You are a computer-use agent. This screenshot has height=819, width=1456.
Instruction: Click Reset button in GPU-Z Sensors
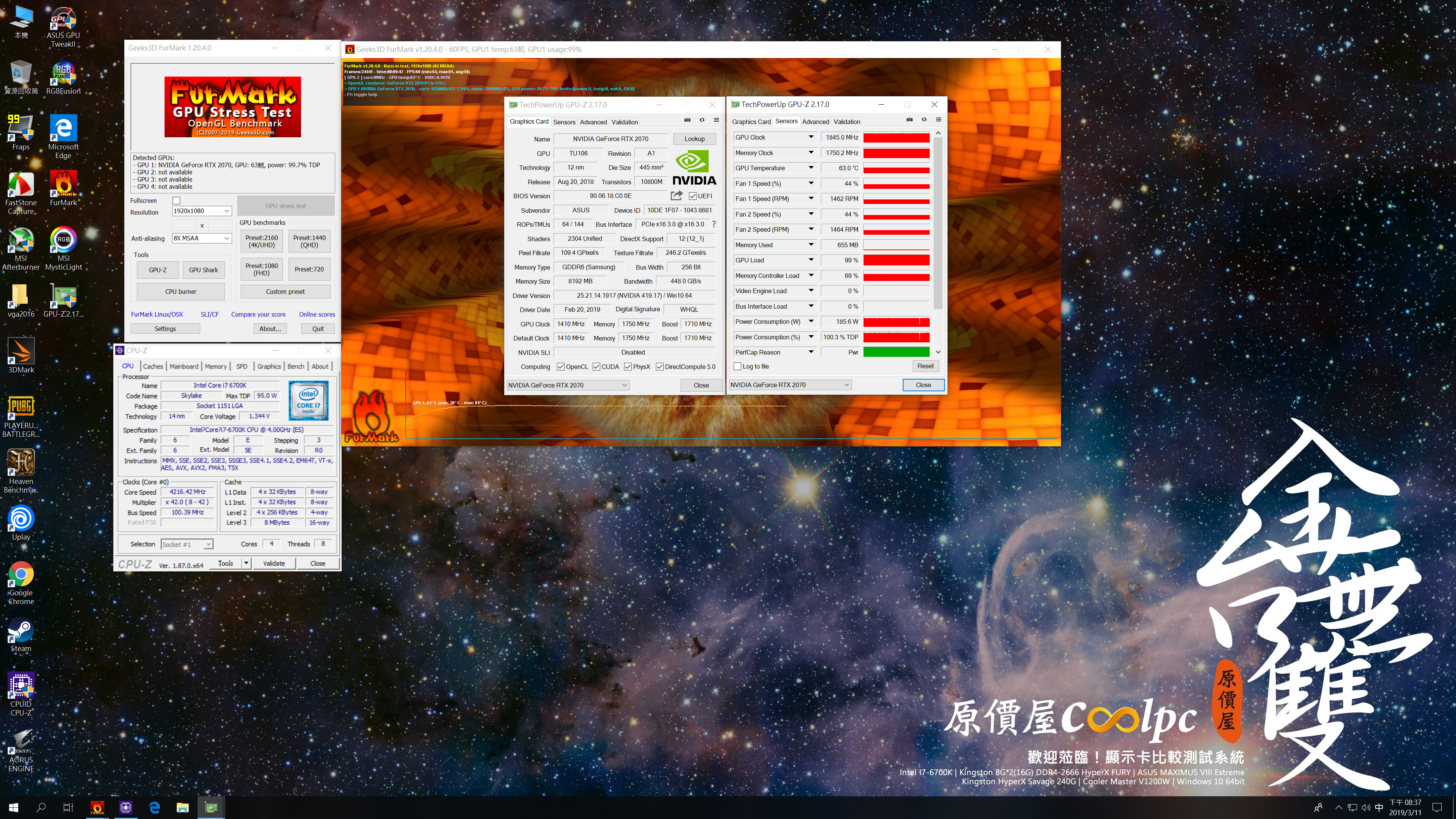pyautogui.click(x=925, y=366)
